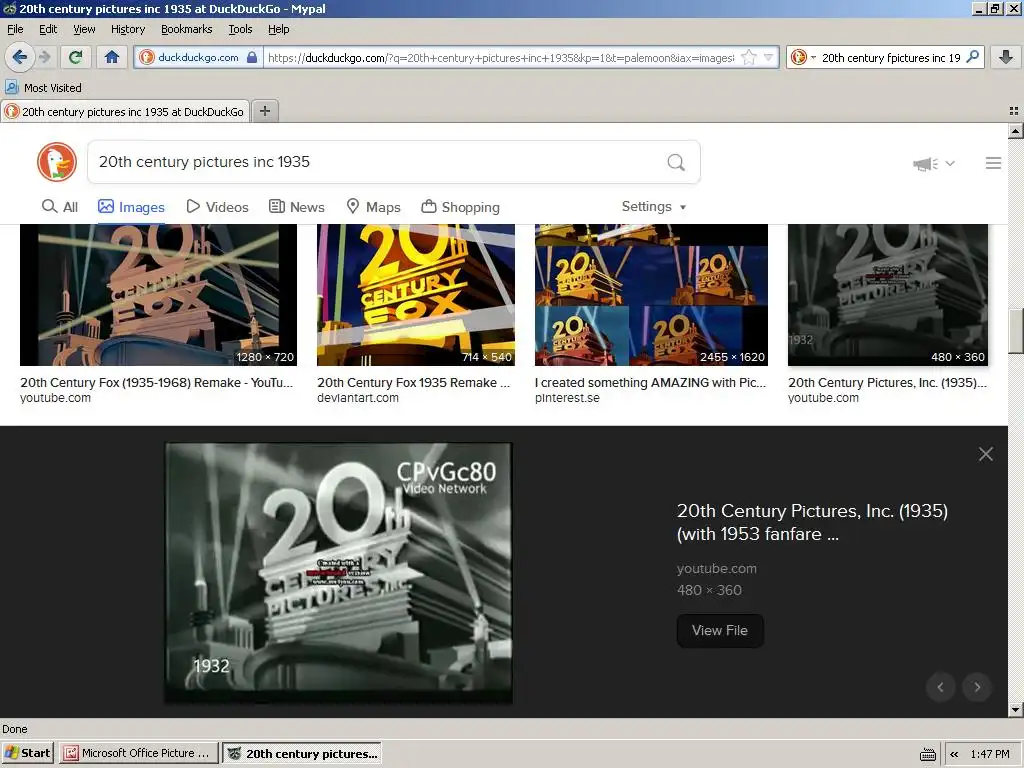Click the on-screen keyboard tray icon

point(927,754)
